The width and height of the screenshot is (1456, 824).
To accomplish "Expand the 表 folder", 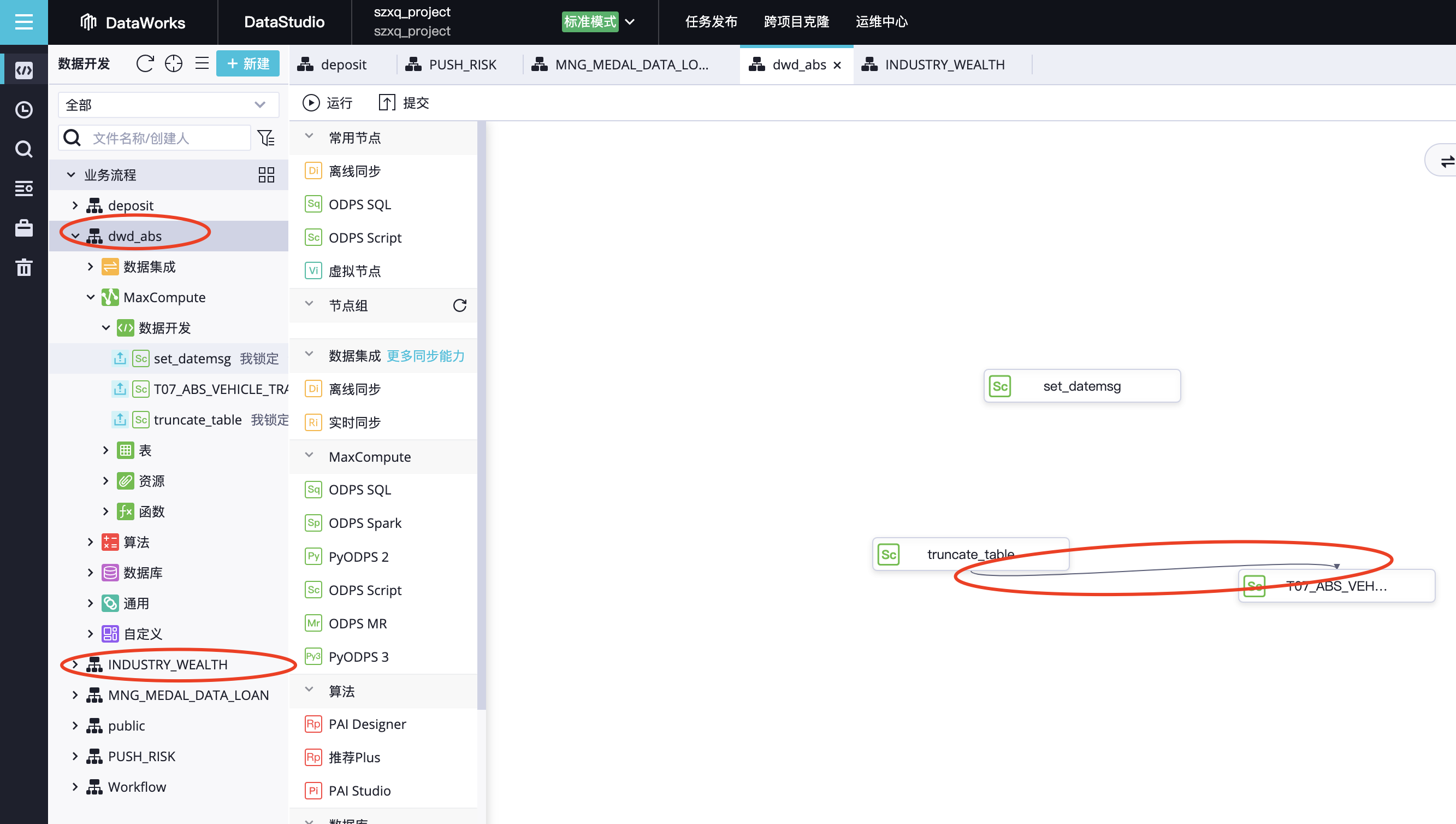I will pyautogui.click(x=106, y=450).
